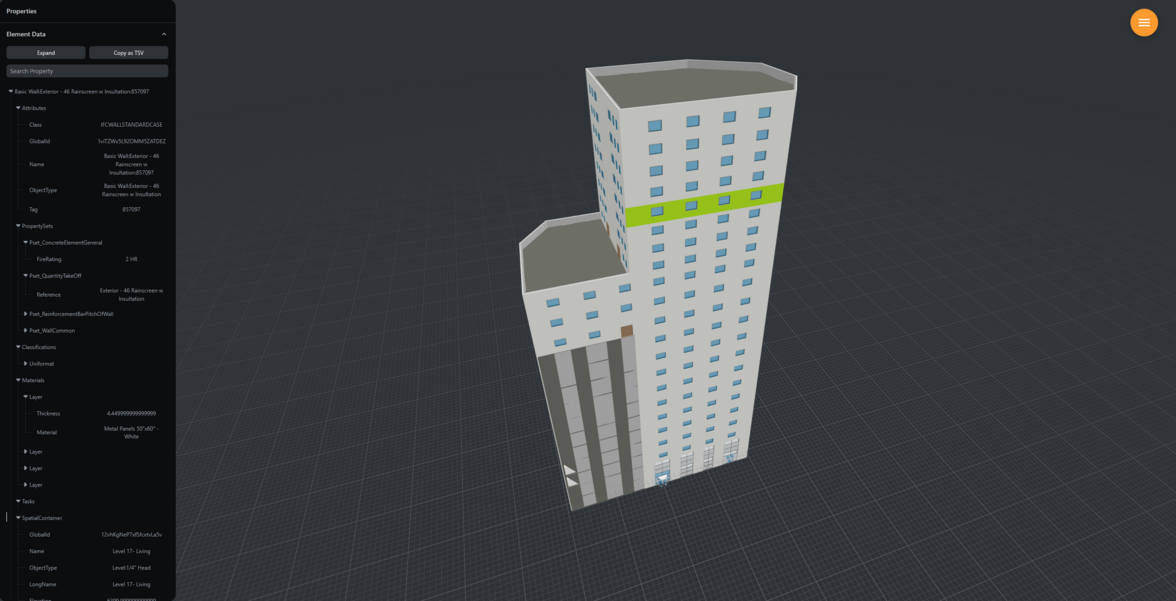This screenshot has width=1176, height=601.
Task: Click the Expand button
Action: tap(46, 53)
